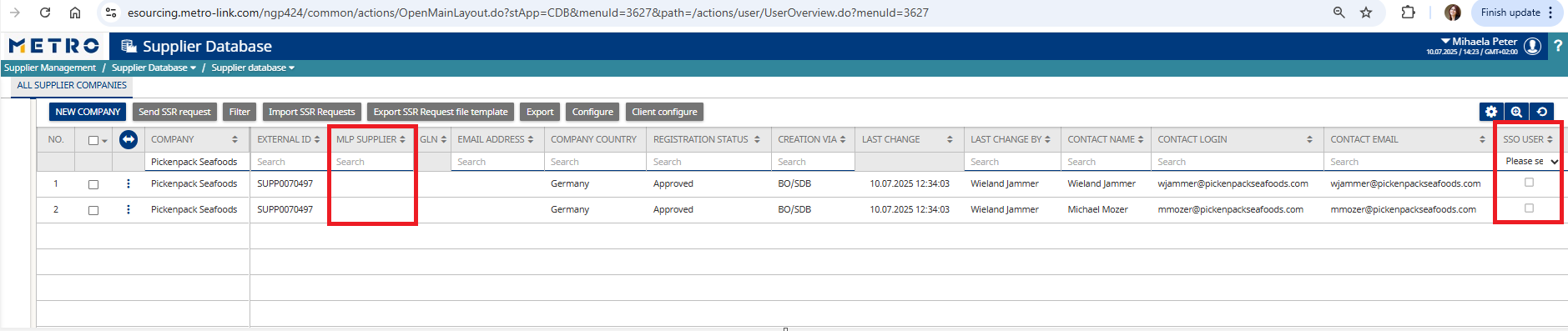The width and height of the screenshot is (1568, 331).
Task: Open the Mihaela Peter user menu
Action: pos(1479,41)
